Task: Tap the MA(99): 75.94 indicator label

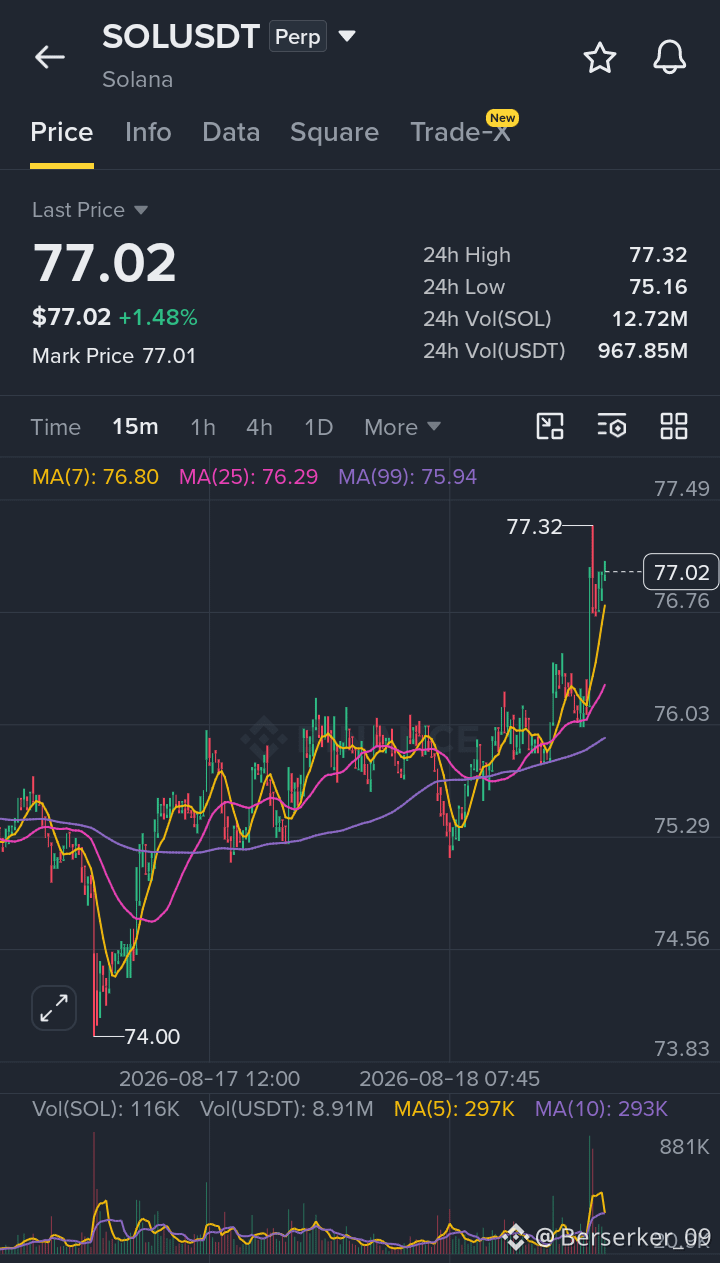Action: click(x=407, y=477)
